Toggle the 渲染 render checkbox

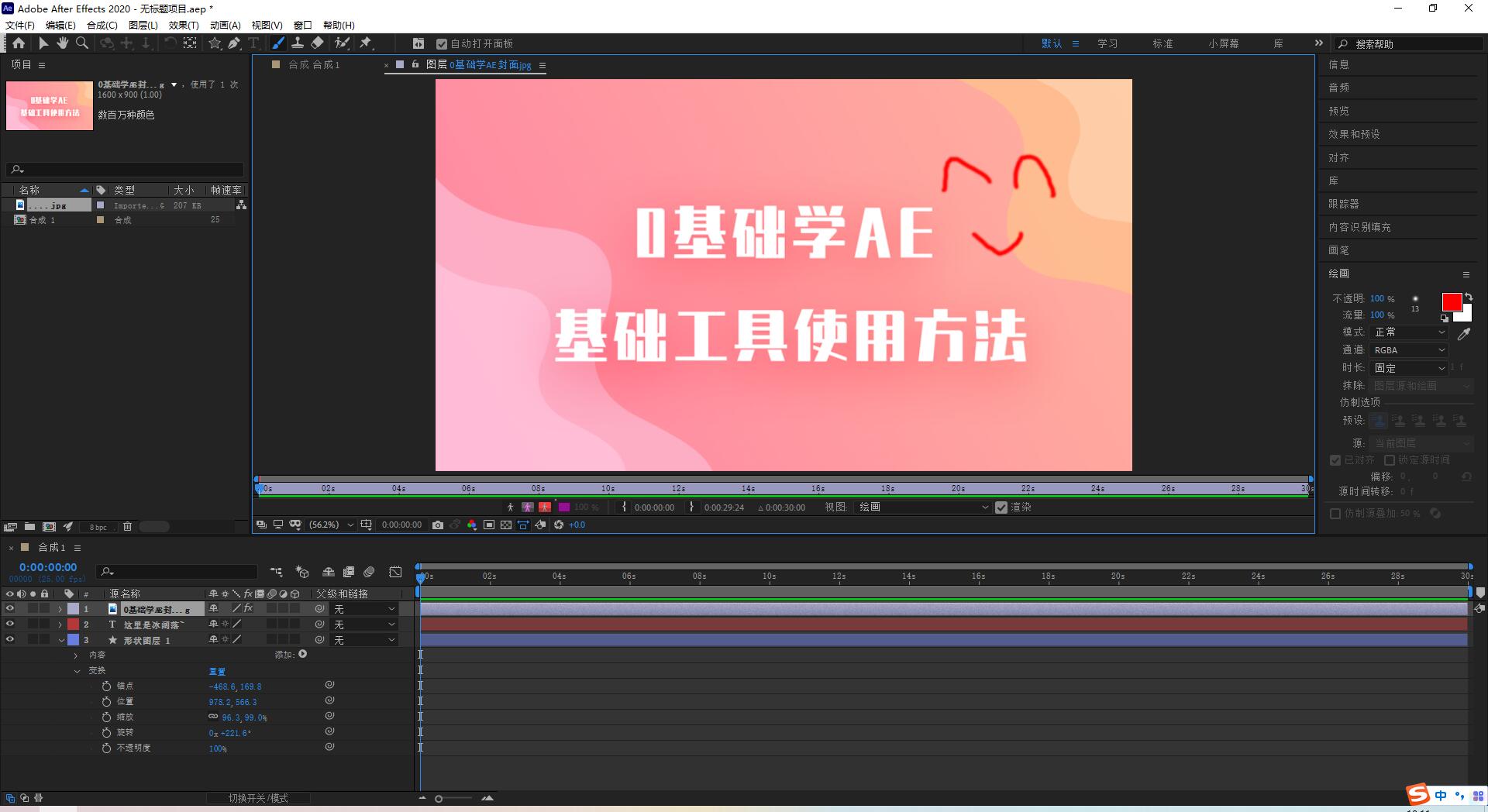[1001, 507]
